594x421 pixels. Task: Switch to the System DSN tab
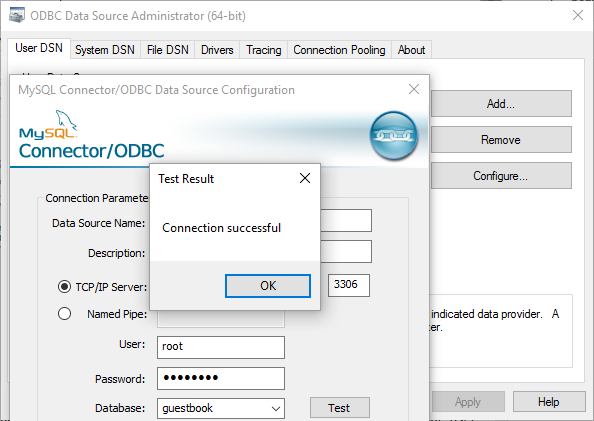[x=105, y=50]
